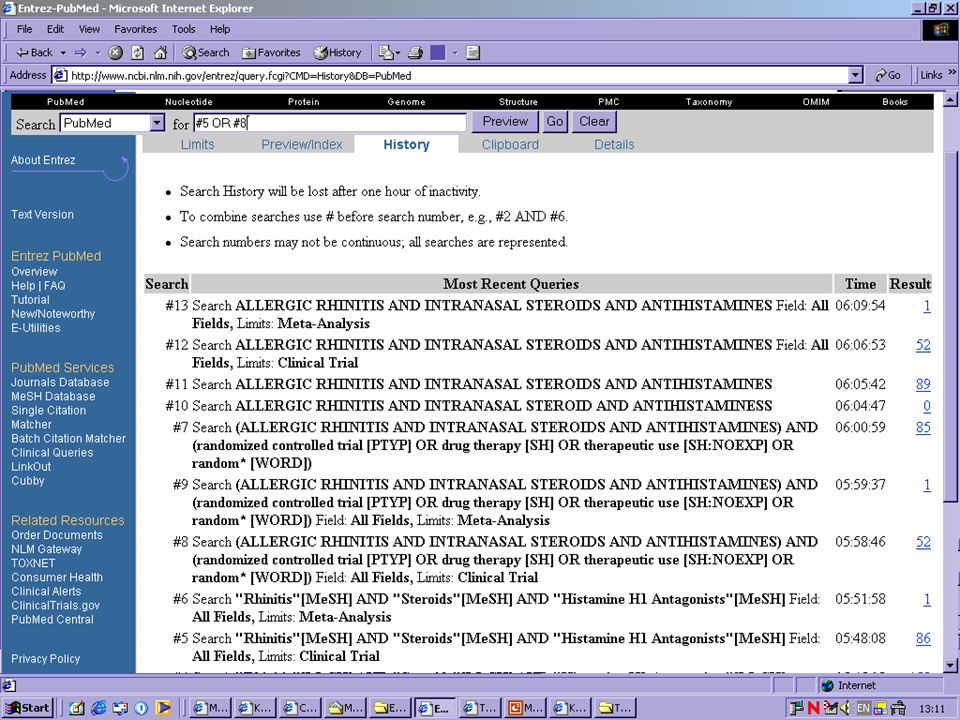Click the Most Recent Queries column header
The width and height of the screenshot is (960, 720).
tap(511, 284)
